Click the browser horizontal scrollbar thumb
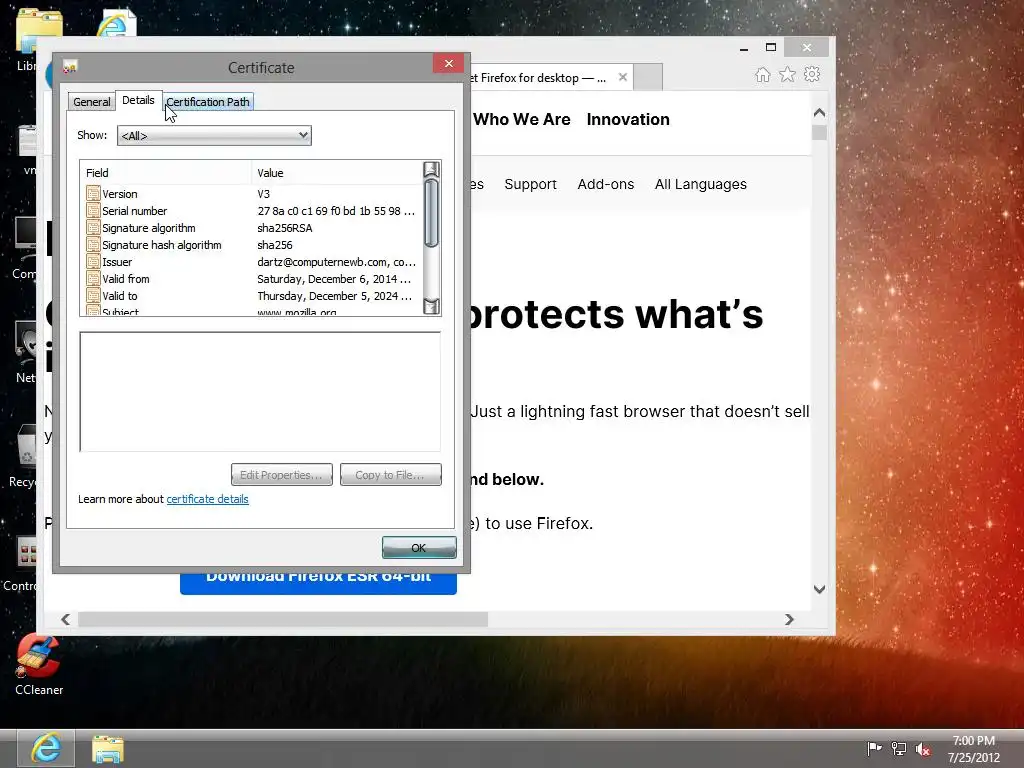This screenshot has width=1024, height=768. [x=283, y=618]
